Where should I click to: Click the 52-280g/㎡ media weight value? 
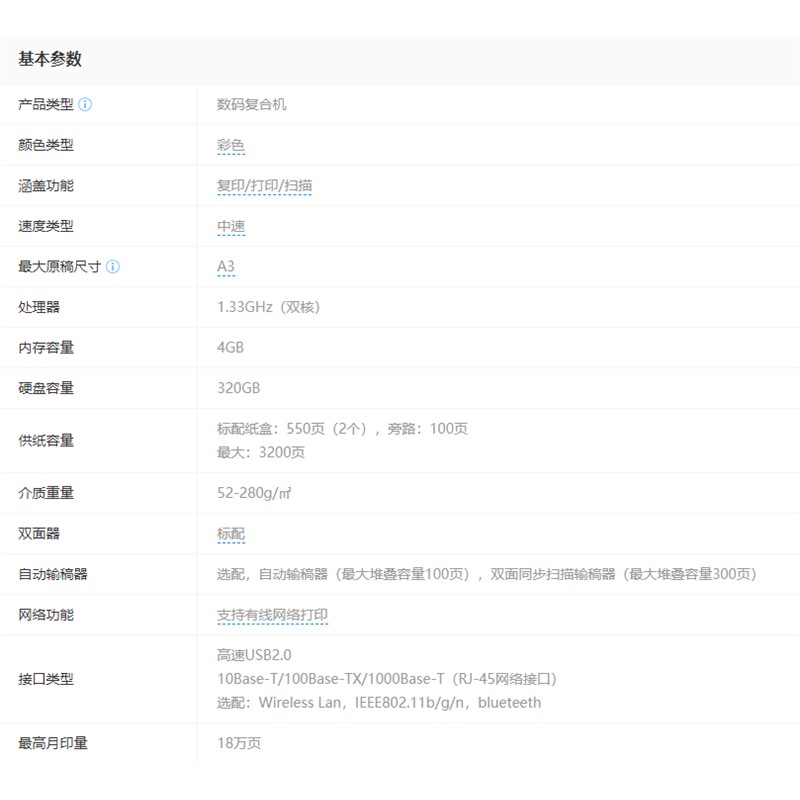tap(254, 493)
